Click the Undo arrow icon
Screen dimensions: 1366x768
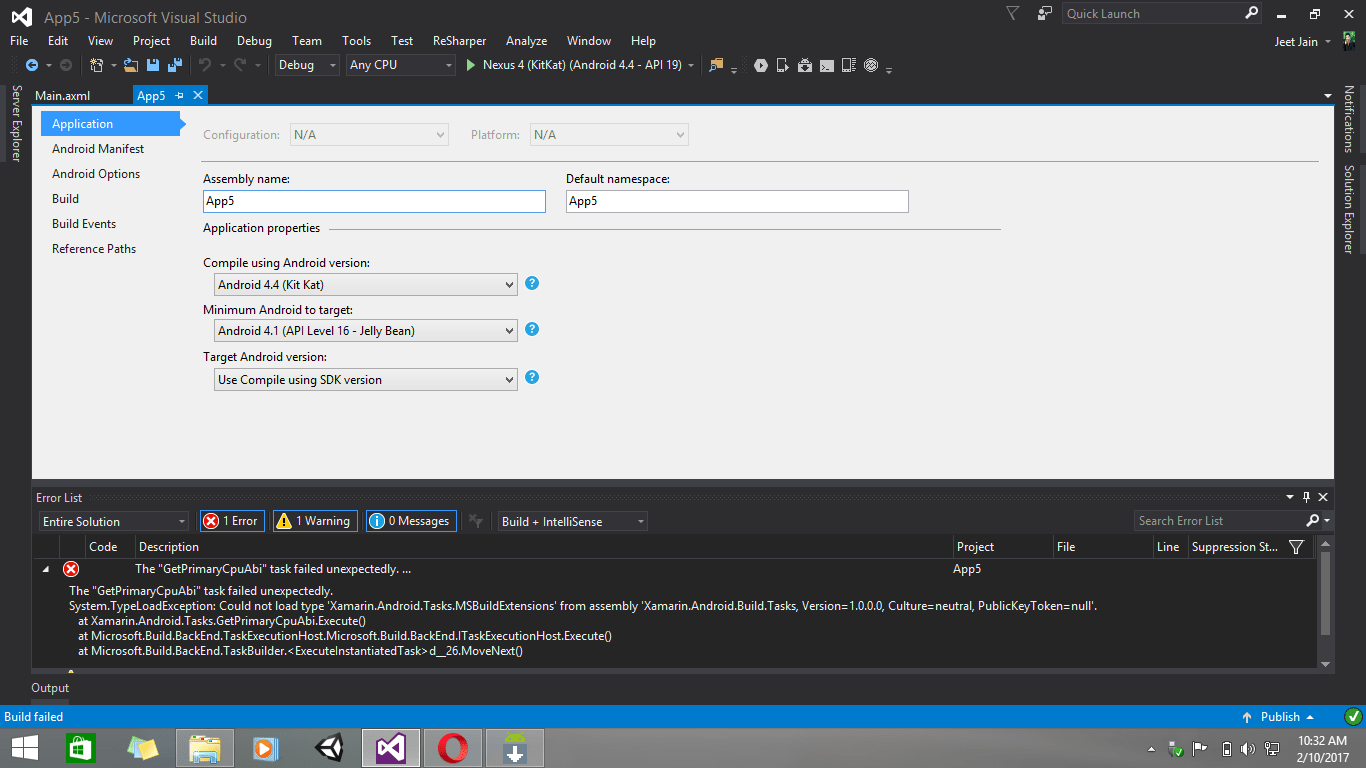pos(205,65)
